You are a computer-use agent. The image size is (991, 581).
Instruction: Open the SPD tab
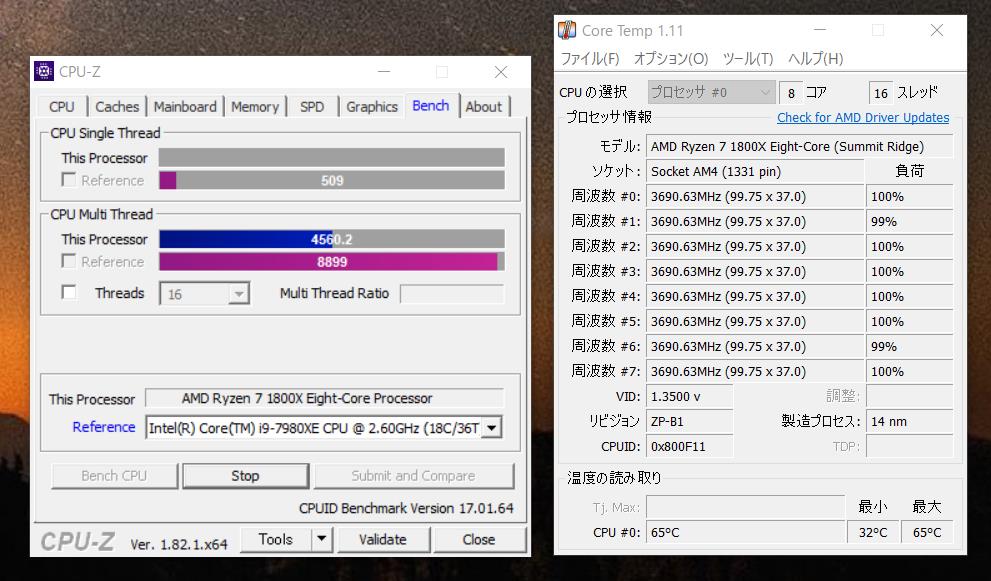tap(312, 107)
